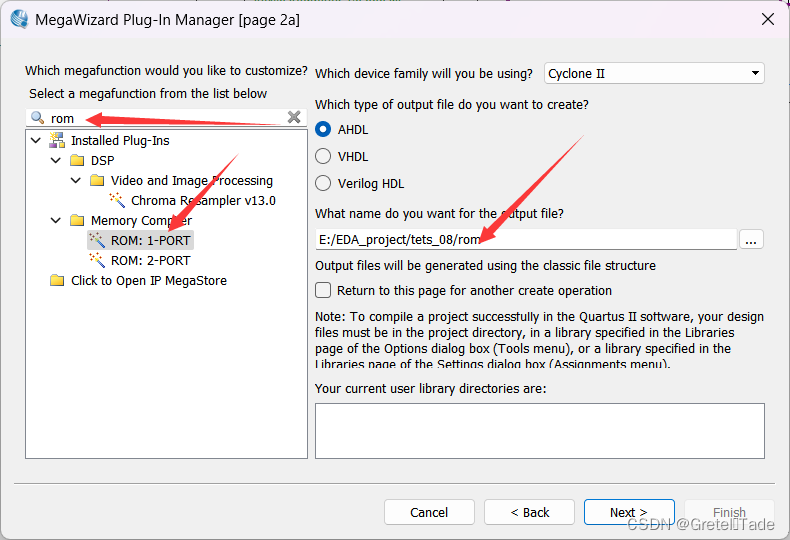Select Chroma Resampler v13.0
This screenshot has width=790, height=540.
pyautogui.click(x=203, y=200)
